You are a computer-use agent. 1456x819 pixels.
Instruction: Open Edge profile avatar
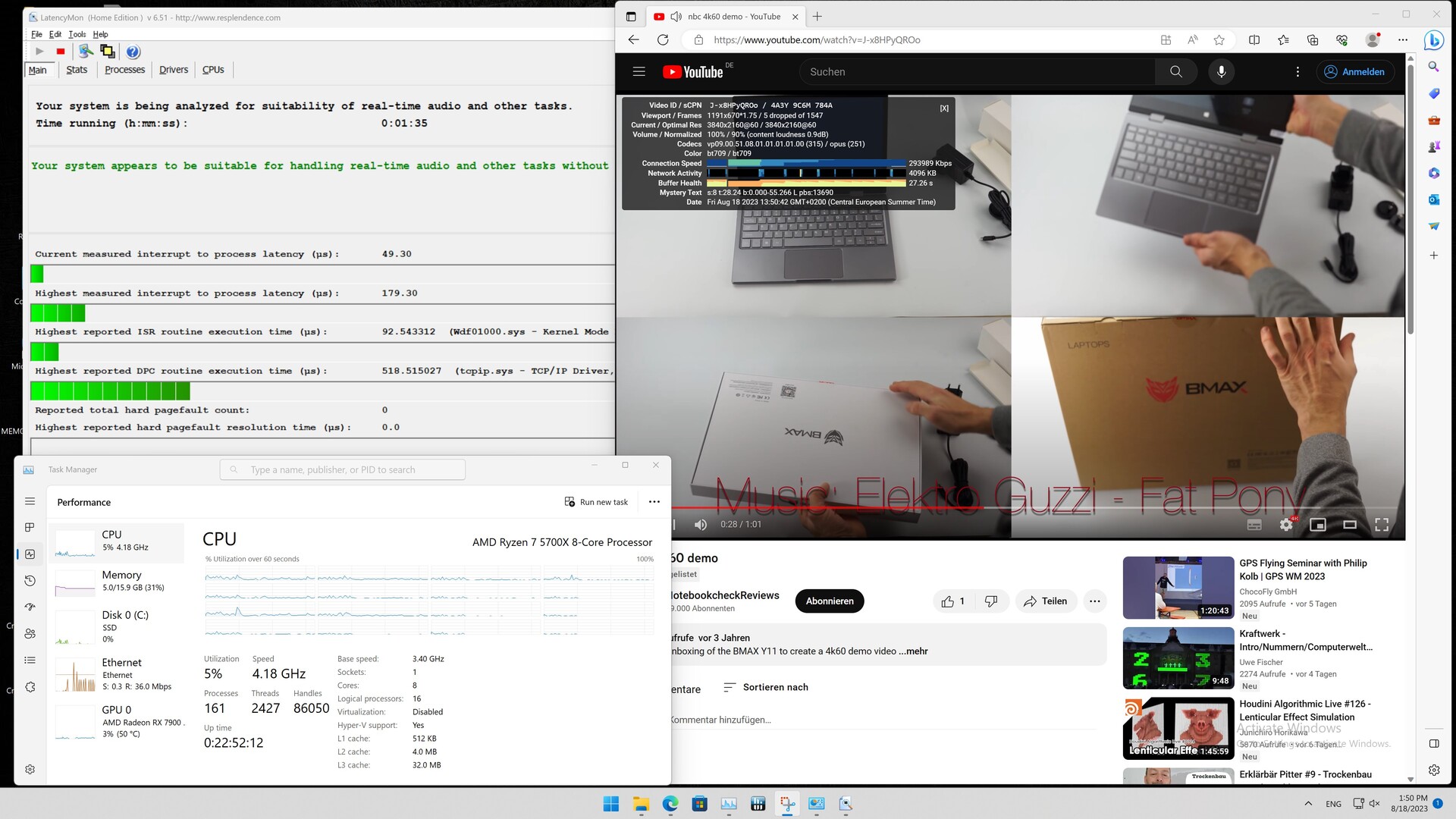tap(1373, 40)
